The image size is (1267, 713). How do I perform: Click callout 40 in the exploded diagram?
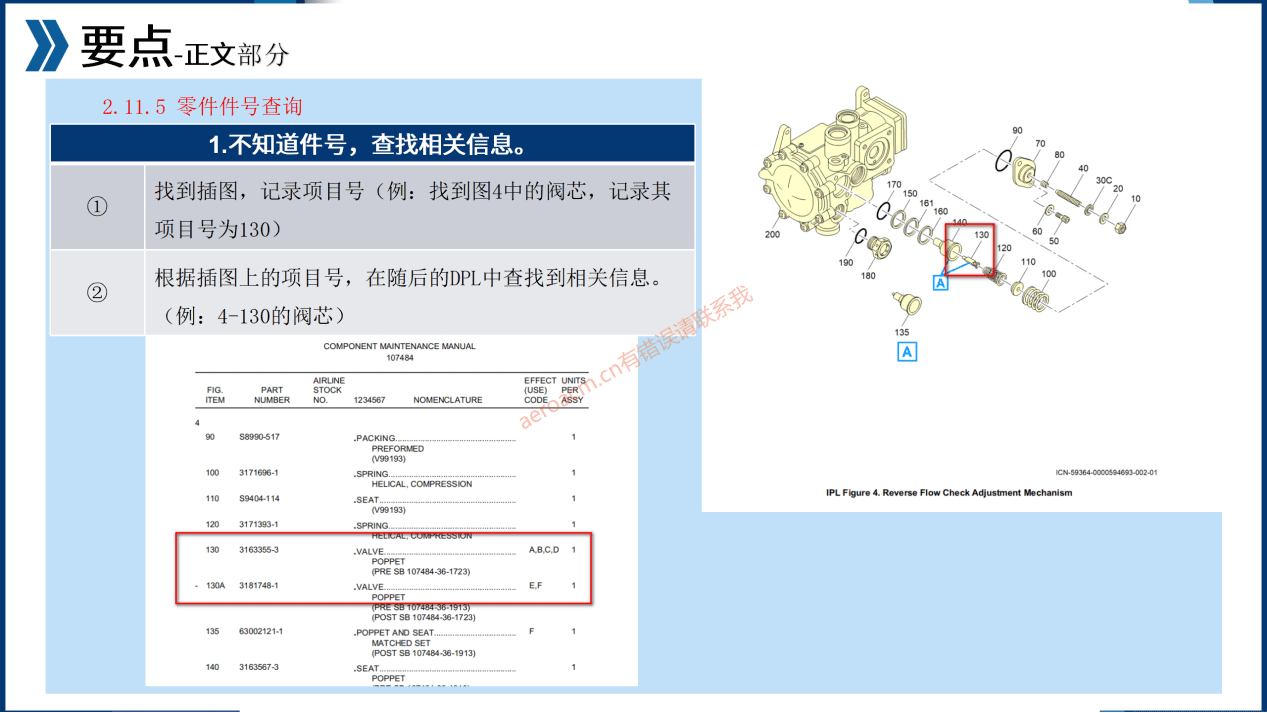tap(1083, 169)
